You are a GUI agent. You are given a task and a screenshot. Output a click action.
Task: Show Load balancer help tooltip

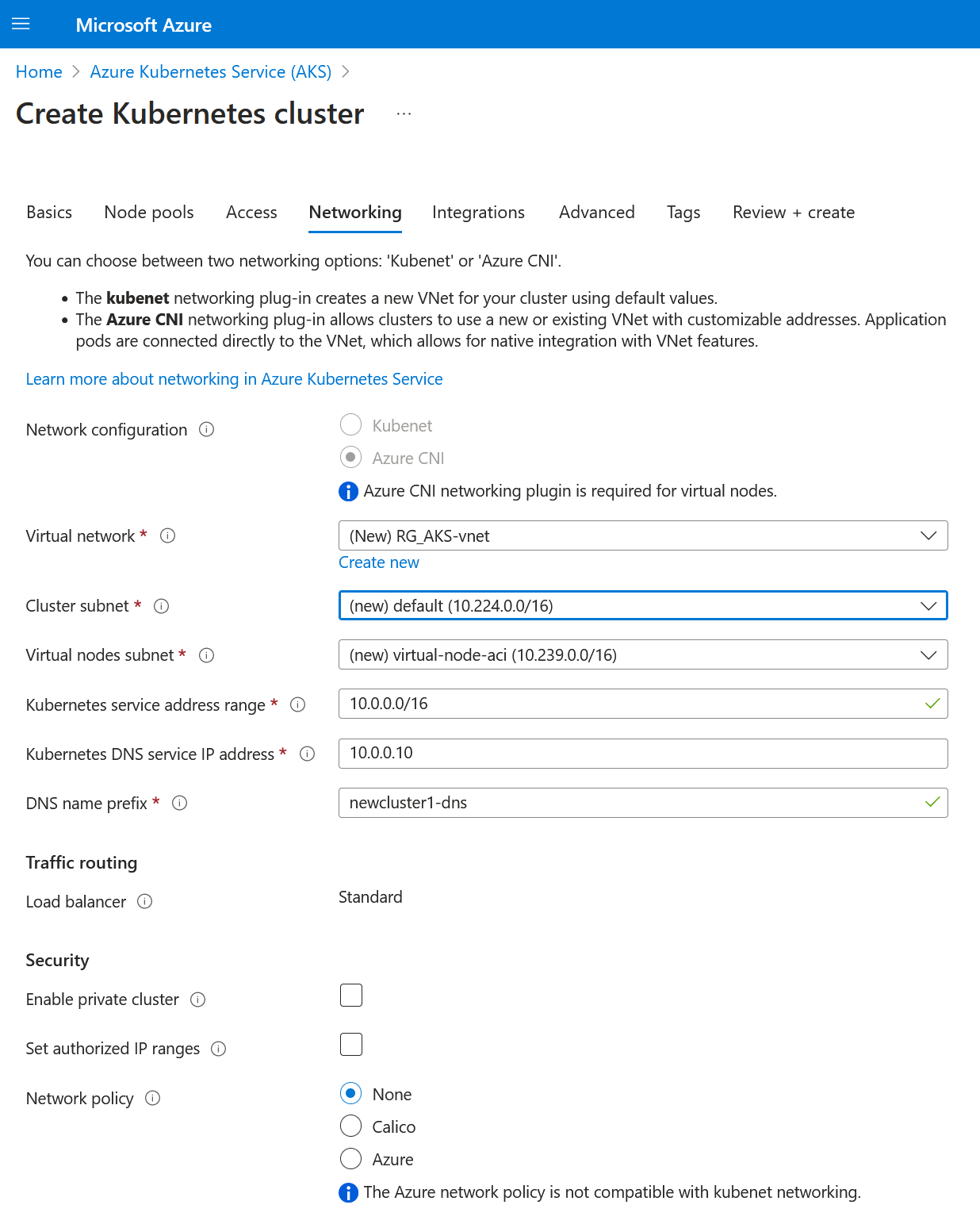(x=145, y=902)
